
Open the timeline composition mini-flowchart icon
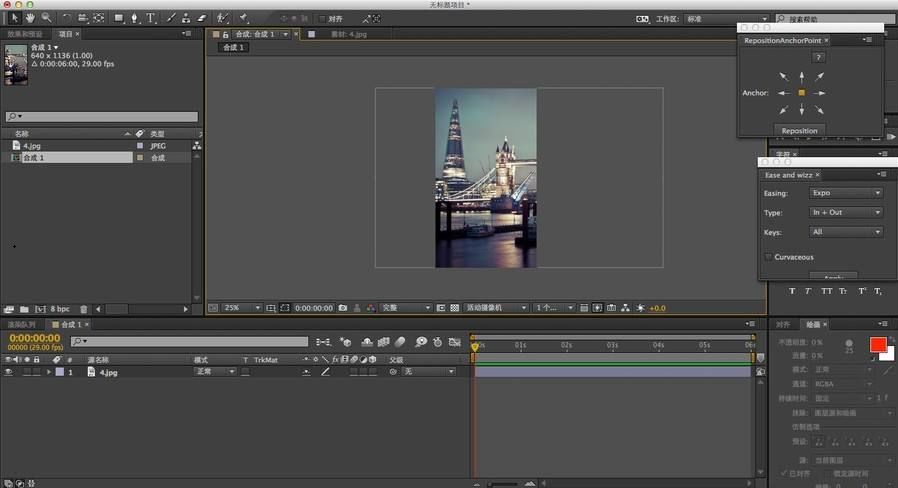coord(324,342)
